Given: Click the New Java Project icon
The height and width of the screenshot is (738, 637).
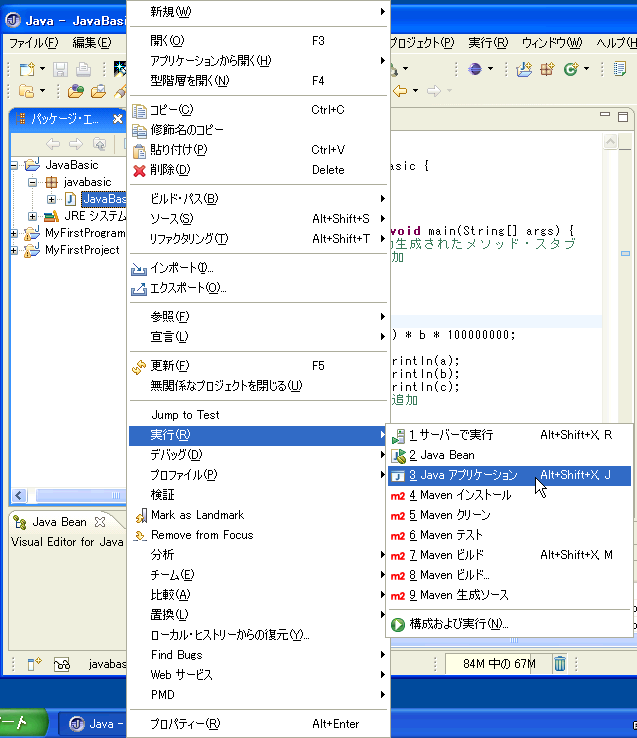Looking at the screenshot, I should (x=524, y=69).
